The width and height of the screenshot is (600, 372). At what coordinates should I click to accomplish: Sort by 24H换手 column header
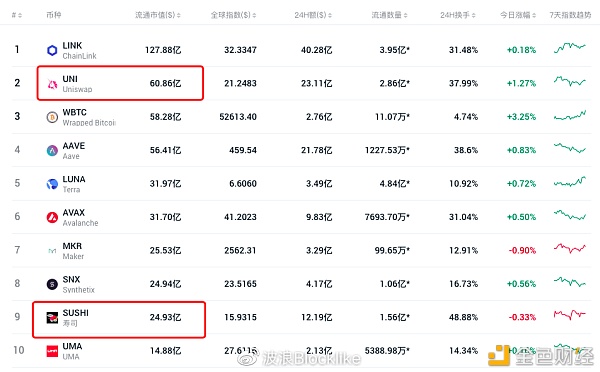tap(458, 15)
